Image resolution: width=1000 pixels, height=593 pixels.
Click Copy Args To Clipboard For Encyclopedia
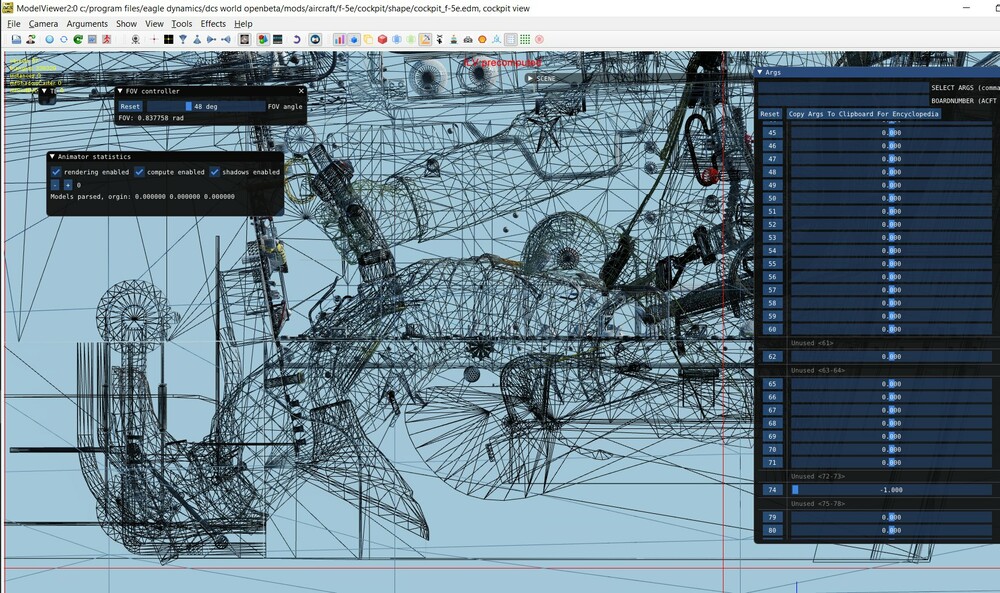tap(863, 114)
